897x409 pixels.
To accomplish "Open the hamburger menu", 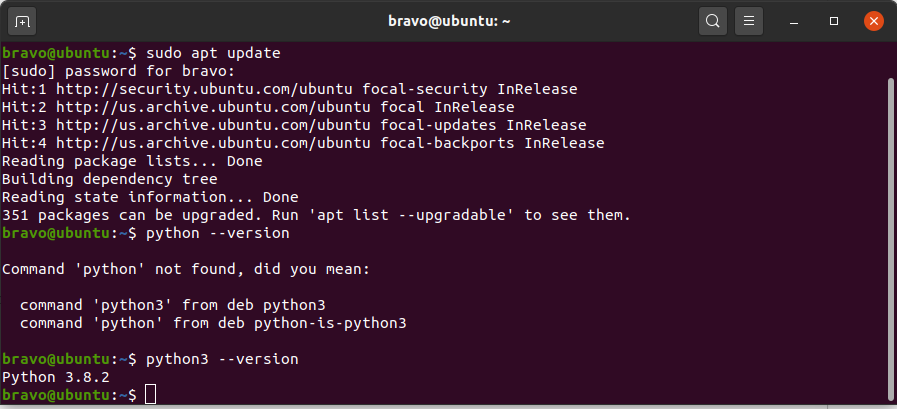I will (x=748, y=22).
